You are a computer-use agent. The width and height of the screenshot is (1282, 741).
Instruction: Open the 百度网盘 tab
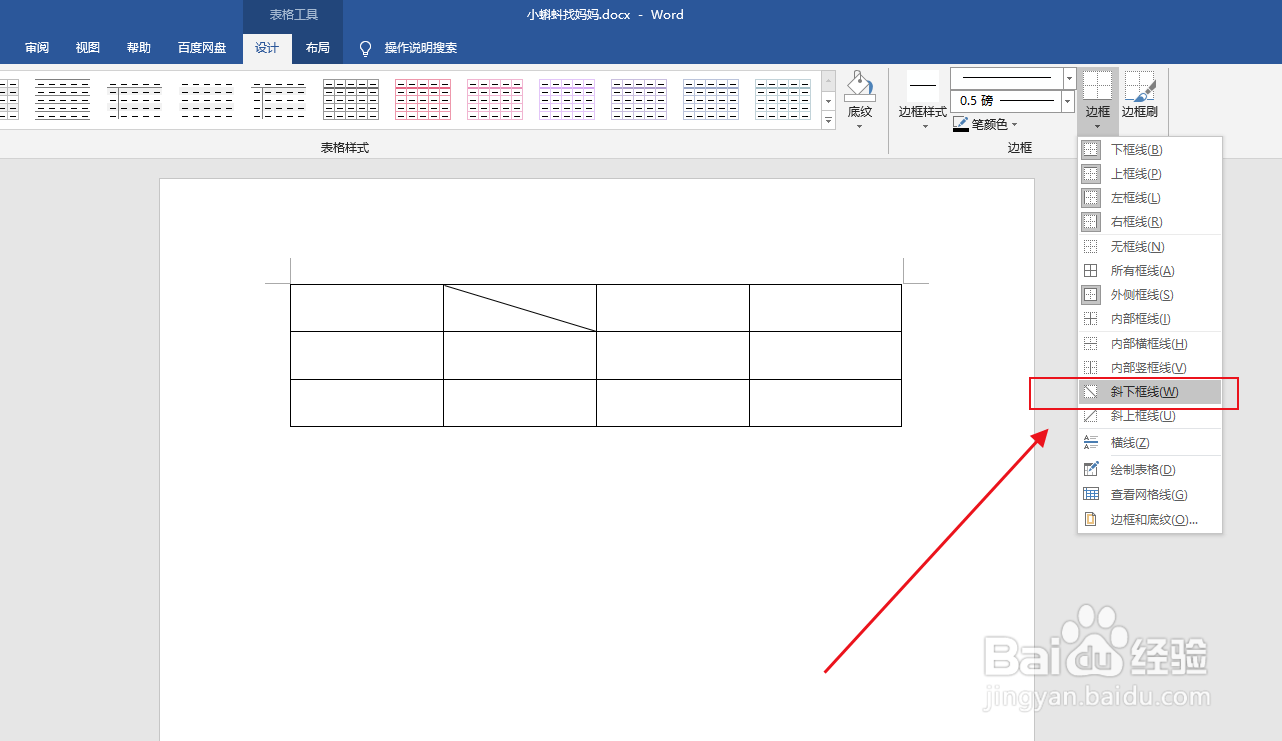(202, 48)
